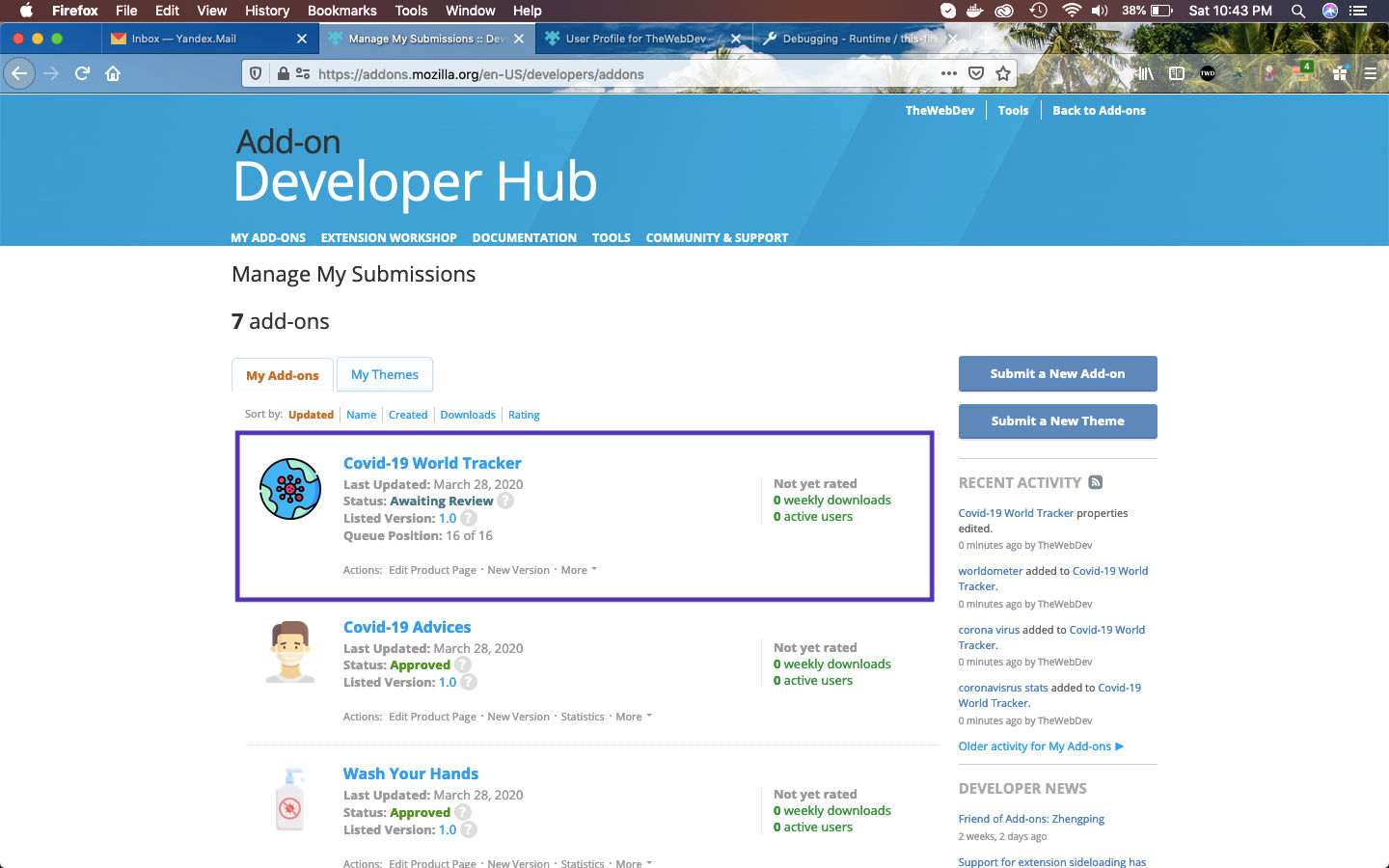The width and height of the screenshot is (1389, 868).
Task: Expand More menu for Covid-19 Advices
Action: (x=634, y=717)
